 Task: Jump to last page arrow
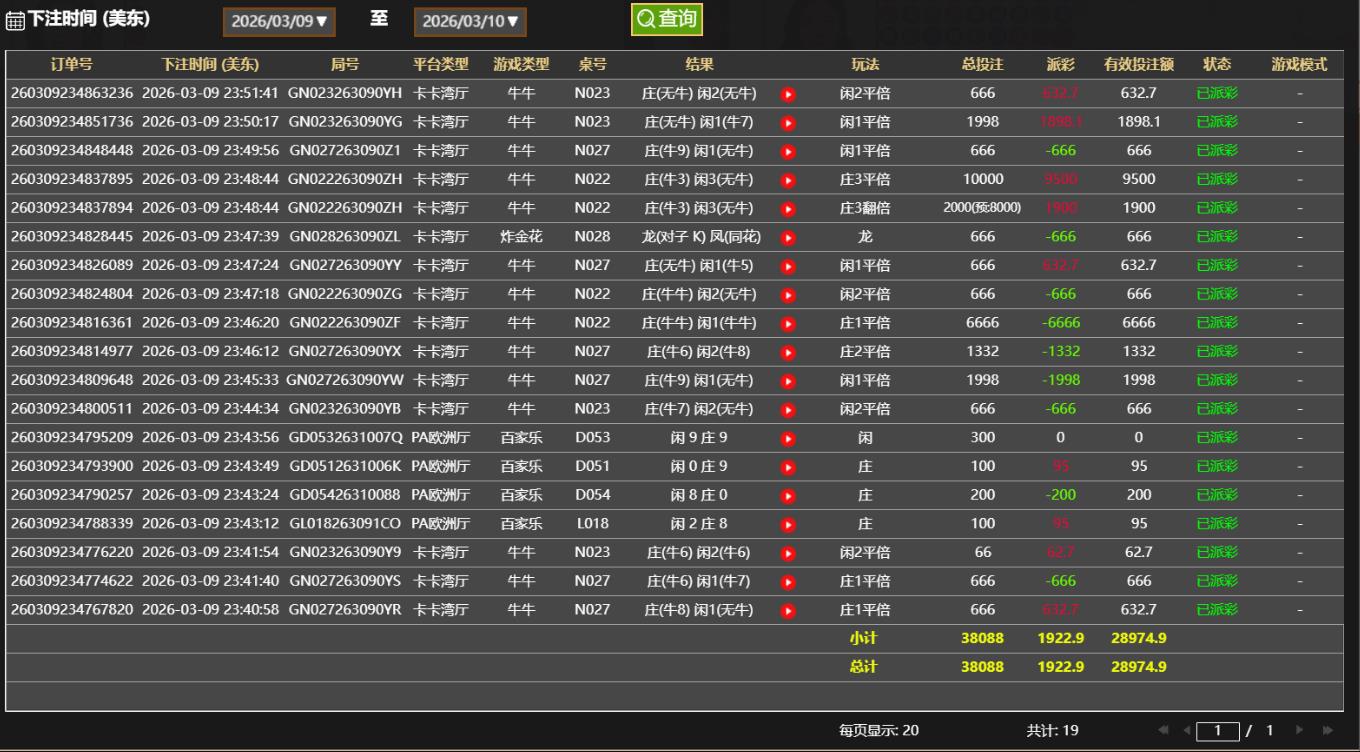pyautogui.click(x=1328, y=731)
